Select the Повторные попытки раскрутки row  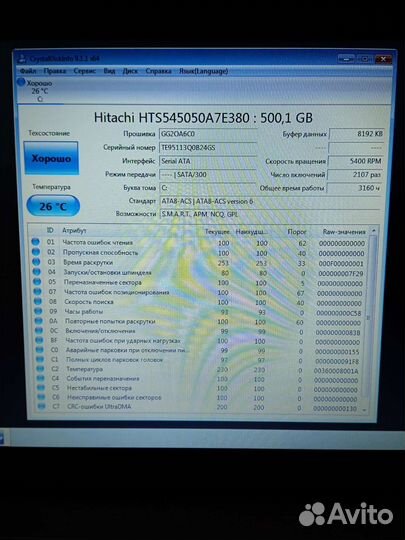(x=199, y=322)
